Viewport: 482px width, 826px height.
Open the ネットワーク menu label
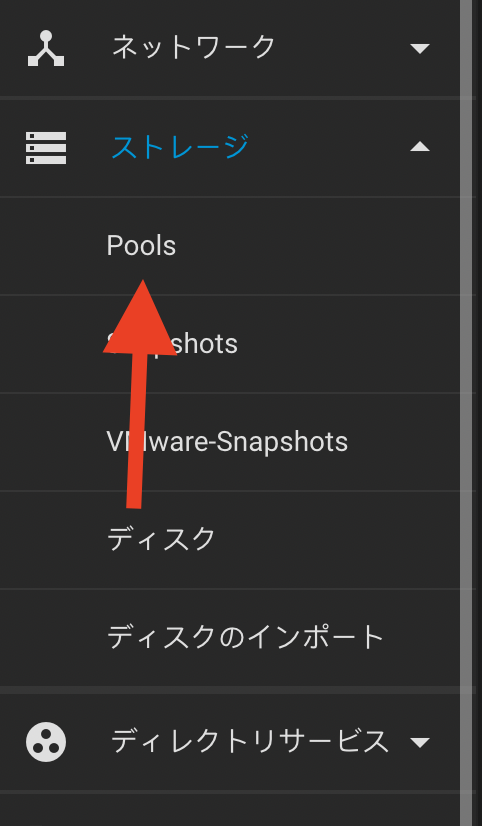pos(194,47)
